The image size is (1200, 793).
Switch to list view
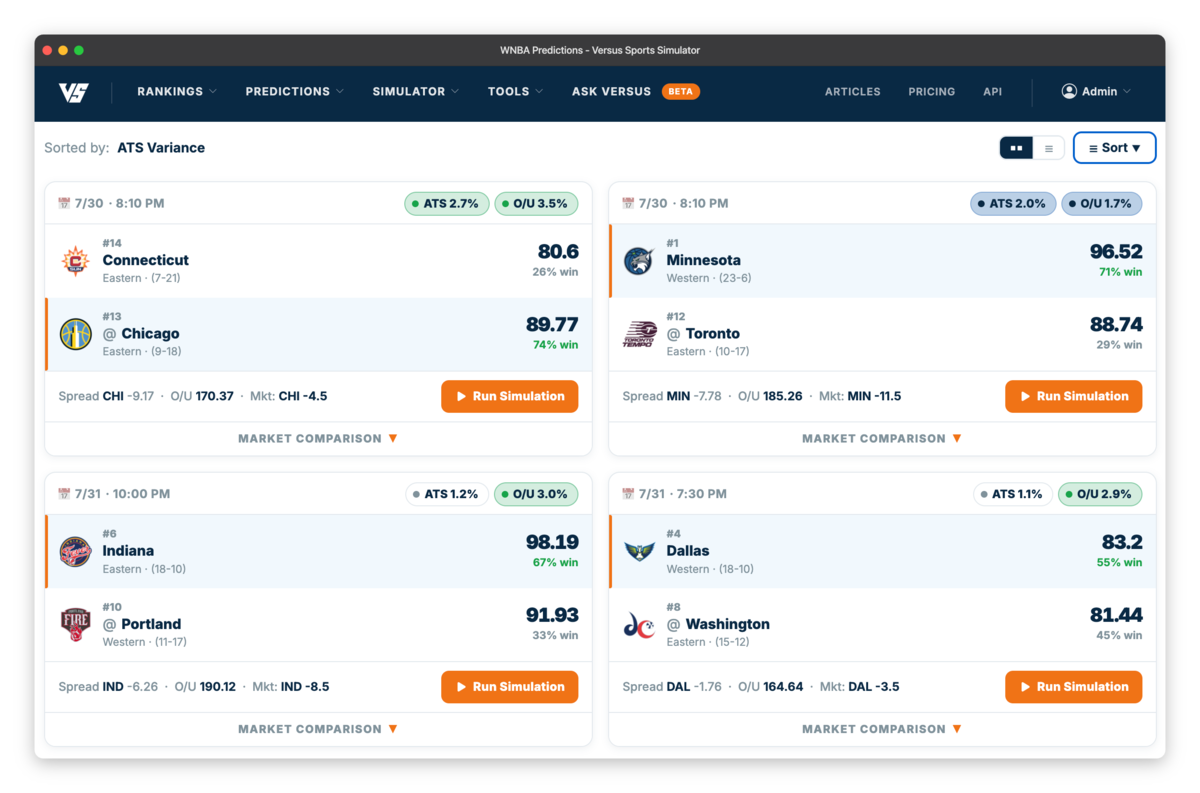coord(1048,148)
